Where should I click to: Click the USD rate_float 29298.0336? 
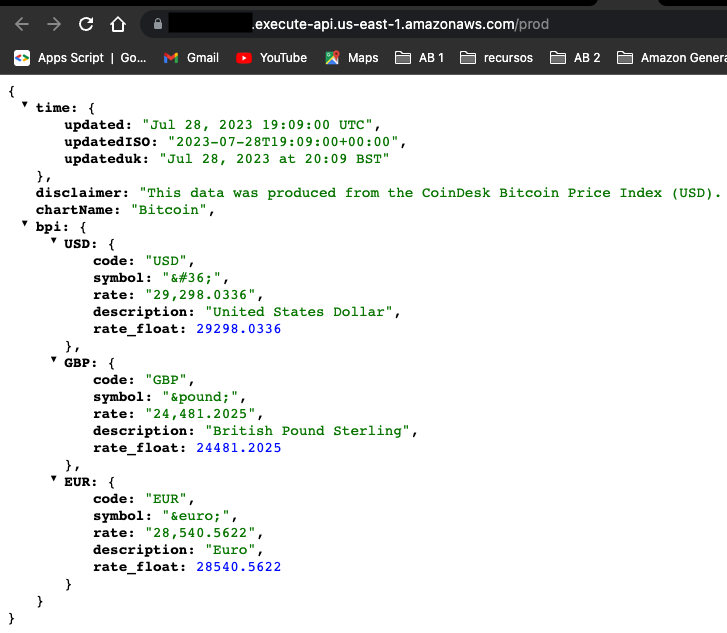point(239,329)
